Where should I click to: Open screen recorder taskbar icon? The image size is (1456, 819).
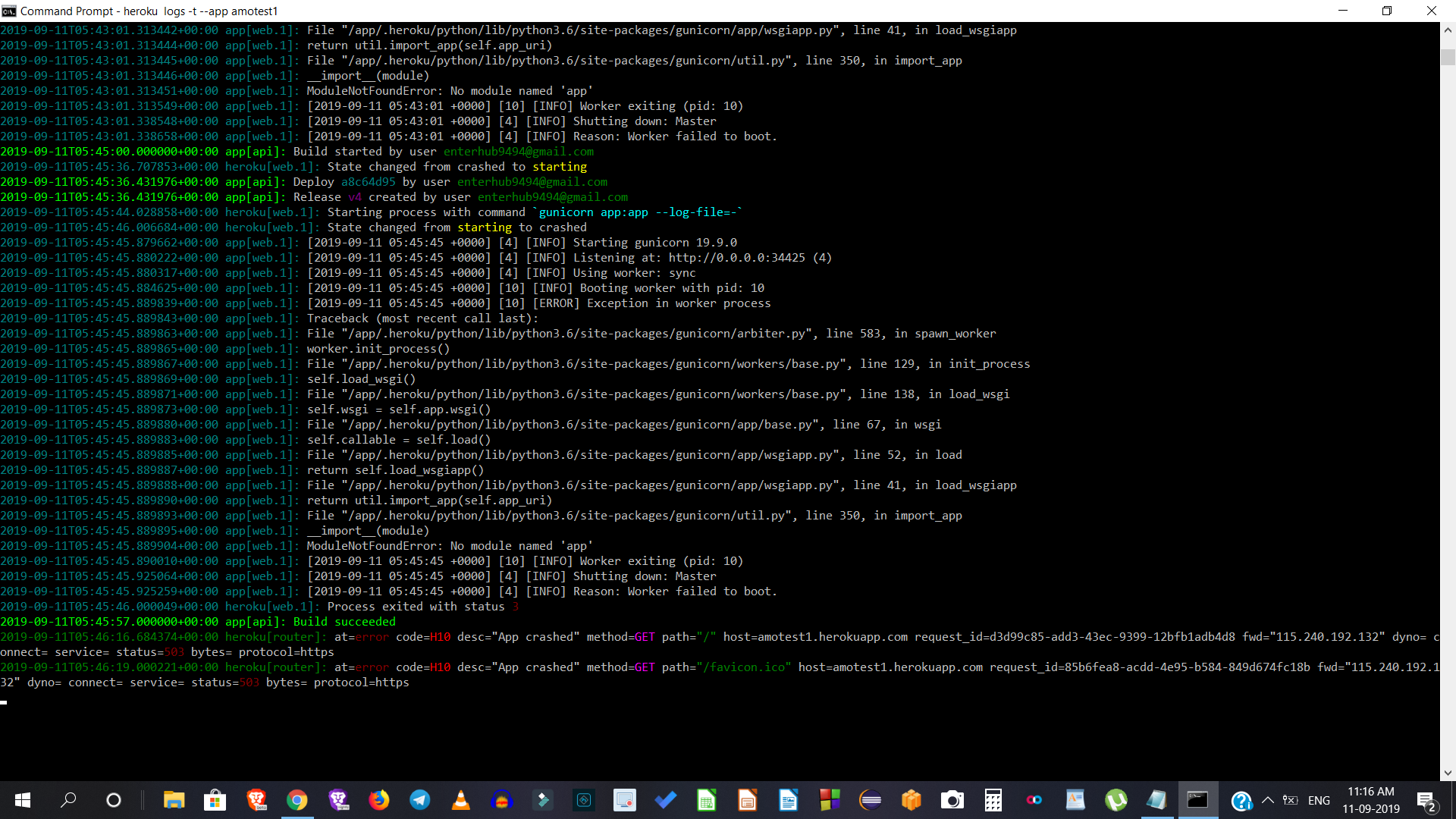pos(625,800)
